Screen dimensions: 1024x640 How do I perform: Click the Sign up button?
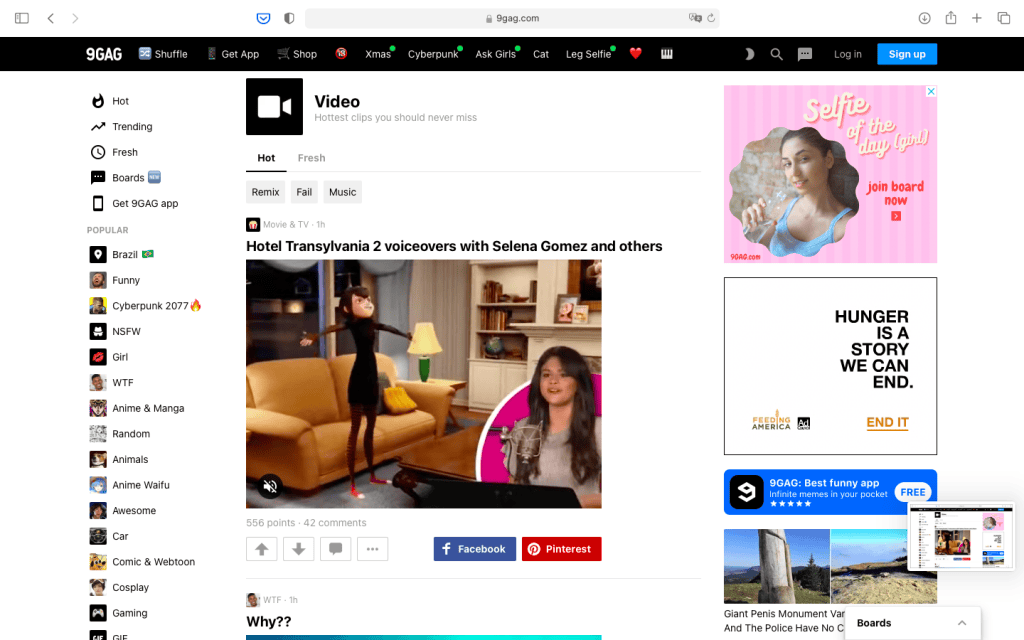pyautogui.click(x=906, y=54)
